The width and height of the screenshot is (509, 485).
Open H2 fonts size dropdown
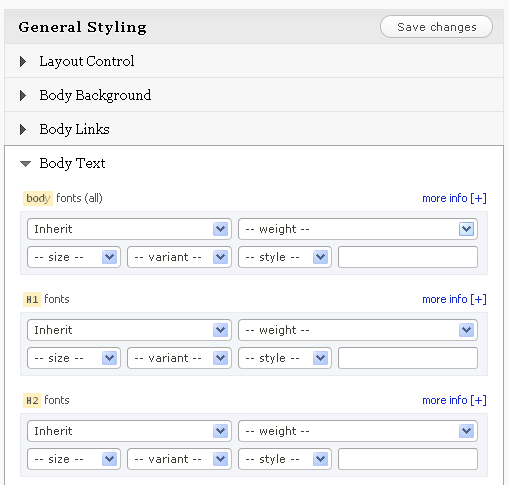[x=74, y=459]
